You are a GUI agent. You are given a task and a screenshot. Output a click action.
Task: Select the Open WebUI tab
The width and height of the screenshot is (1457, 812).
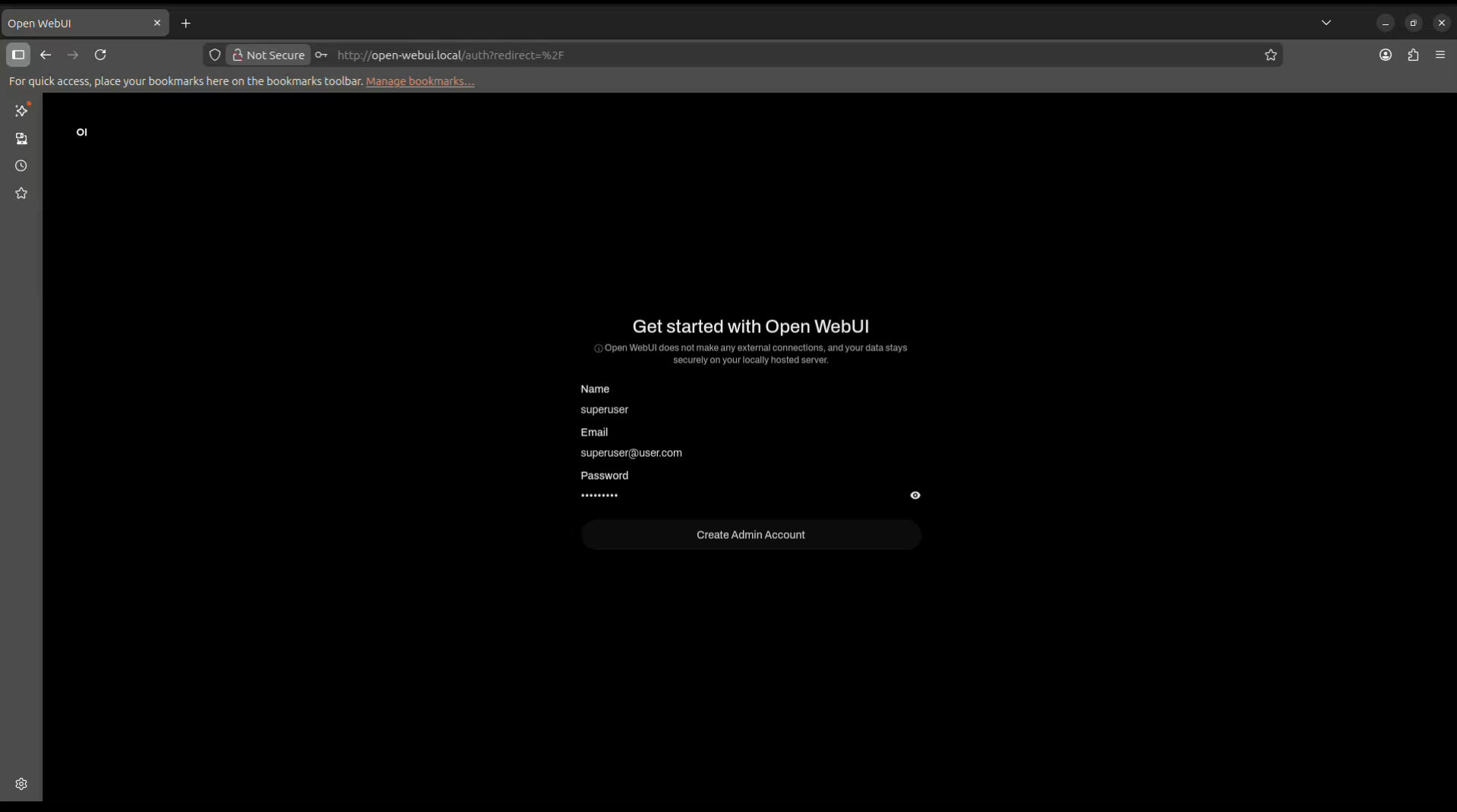pos(85,24)
